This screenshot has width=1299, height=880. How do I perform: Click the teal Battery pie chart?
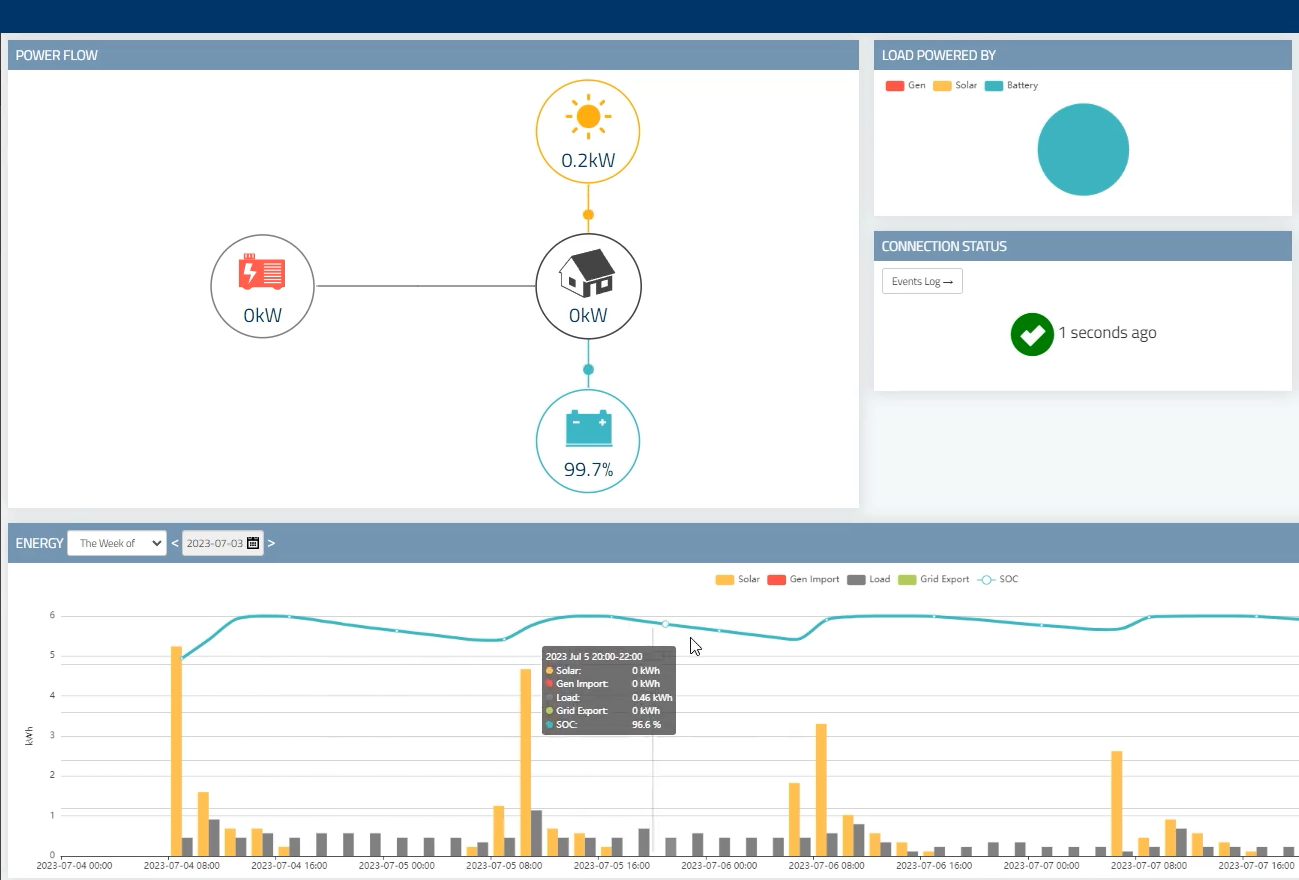(x=1083, y=150)
